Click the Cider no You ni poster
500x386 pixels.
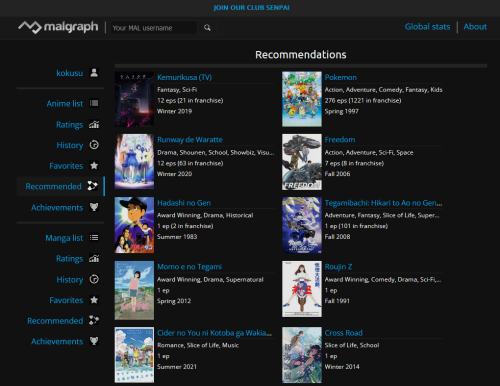pos(134,355)
